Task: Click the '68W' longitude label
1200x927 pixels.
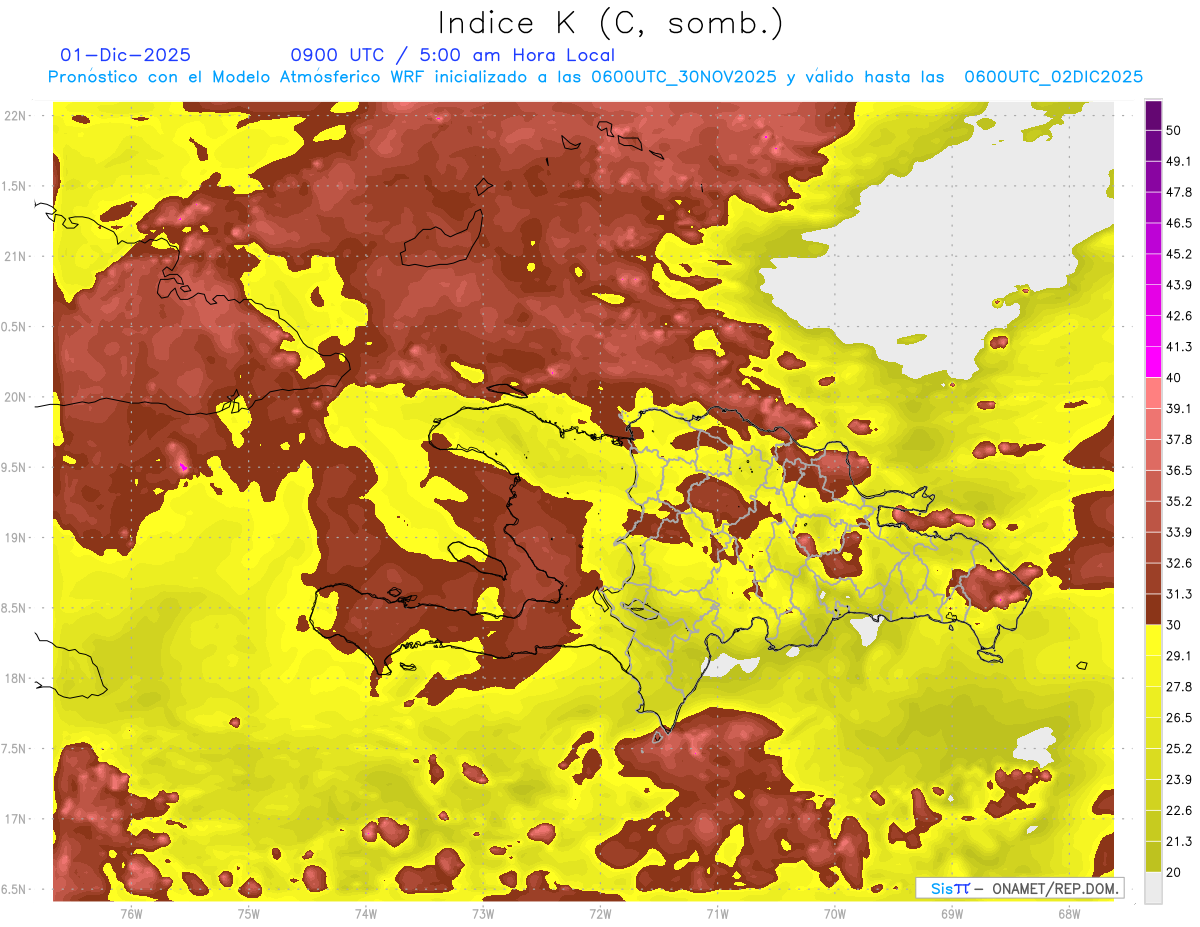Action: click(1068, 913)
